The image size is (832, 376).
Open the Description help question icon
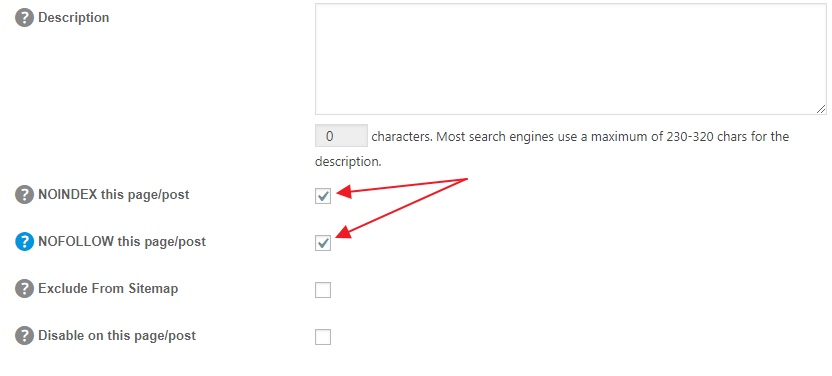click(x=24, y=18)
